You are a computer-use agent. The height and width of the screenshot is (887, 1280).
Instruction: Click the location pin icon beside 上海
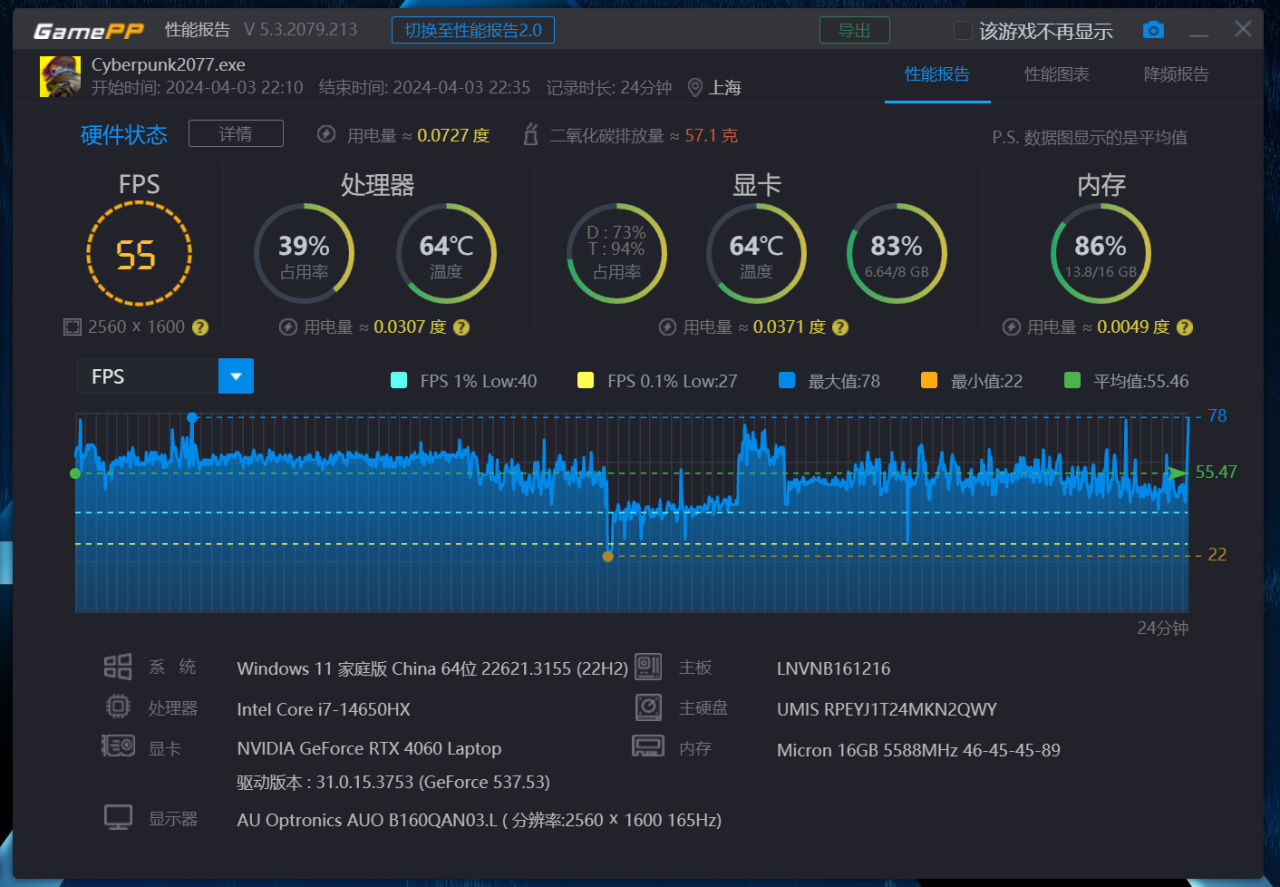(695, 88)
